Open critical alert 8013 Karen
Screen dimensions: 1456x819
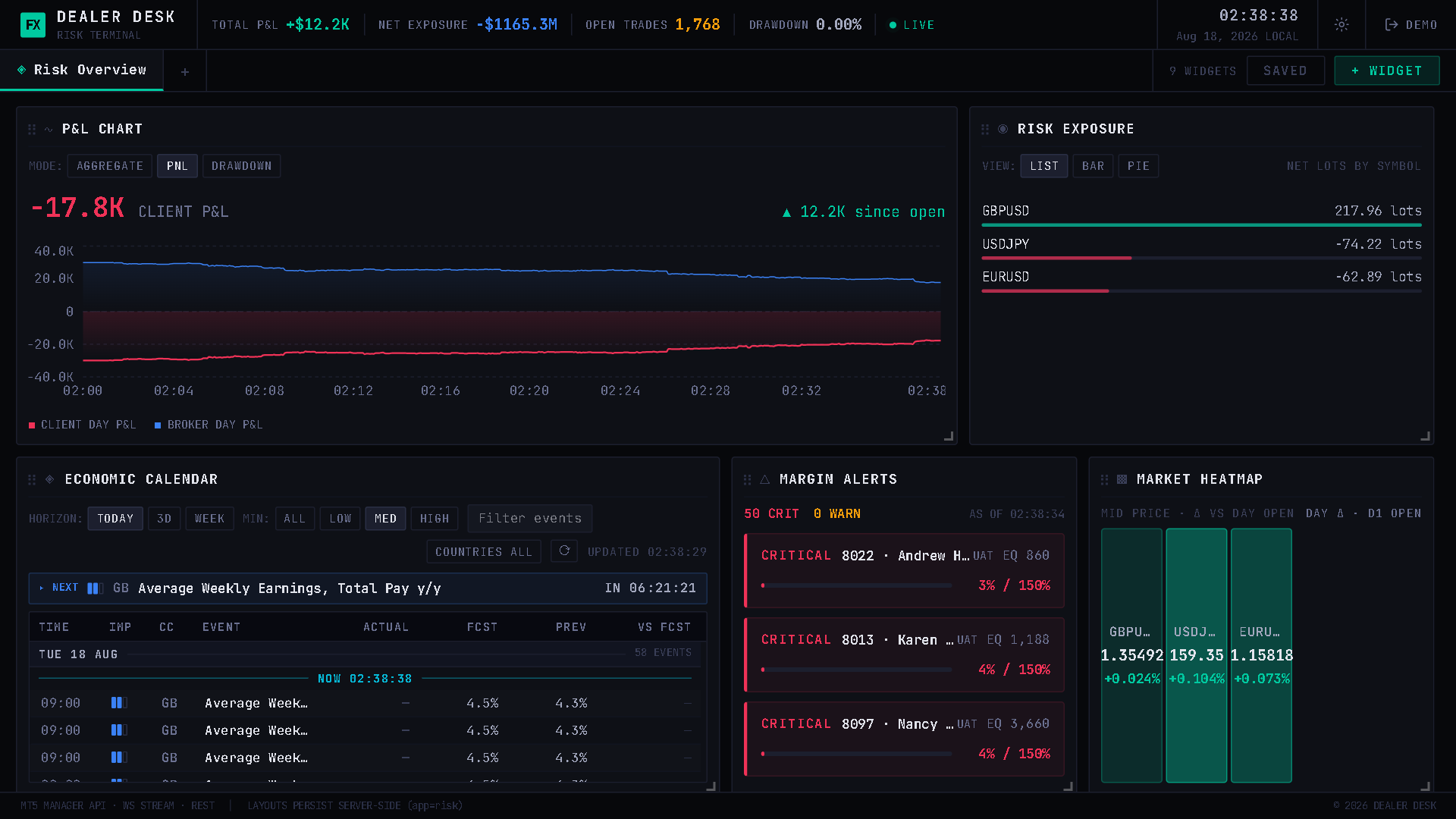(x=904, y=654)
